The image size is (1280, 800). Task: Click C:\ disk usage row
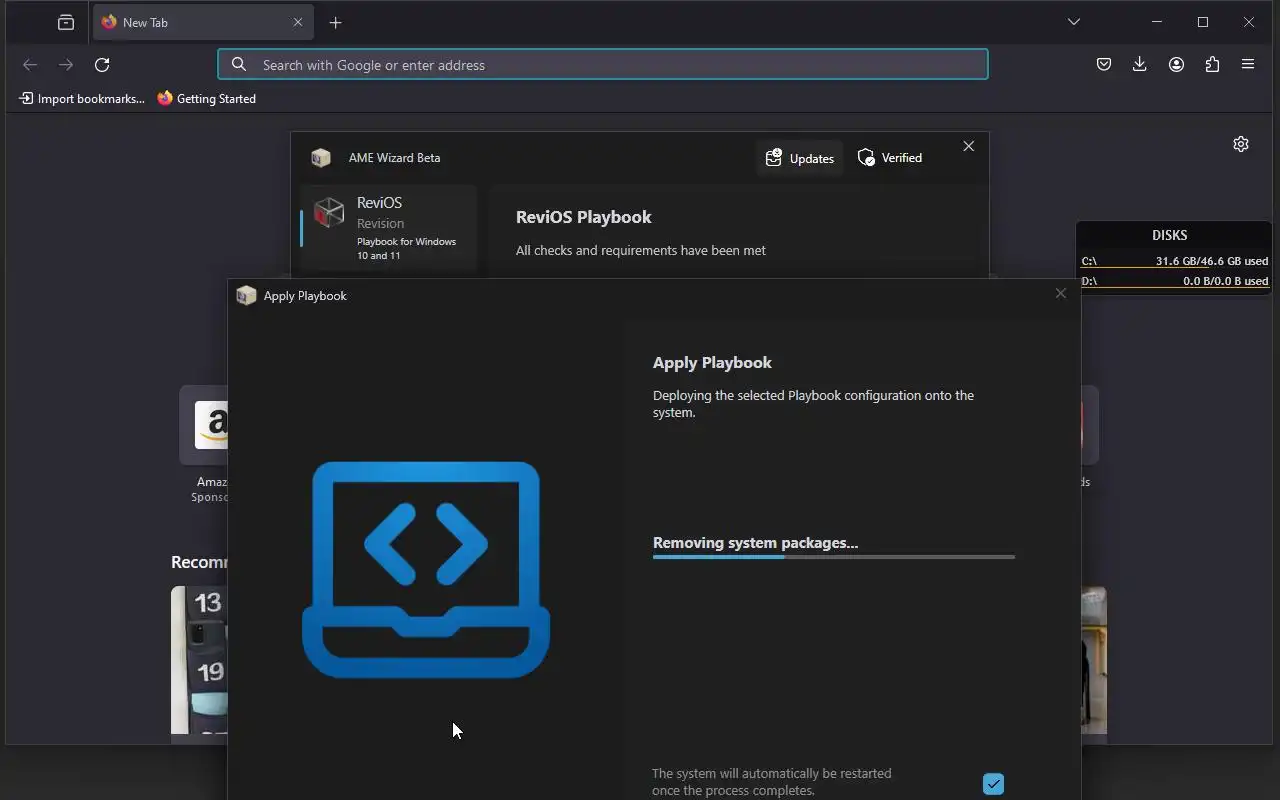(x=1174, y=261)
